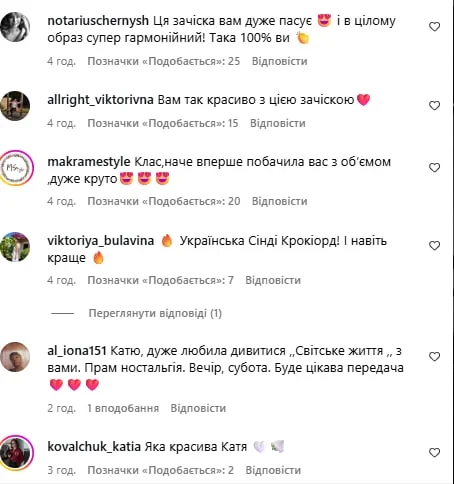Image resolution: width=454 pixels, height=484 pixels.
Task: Expand replies with Переглянути відповіді (1)
Action: [x=155, y=313]
